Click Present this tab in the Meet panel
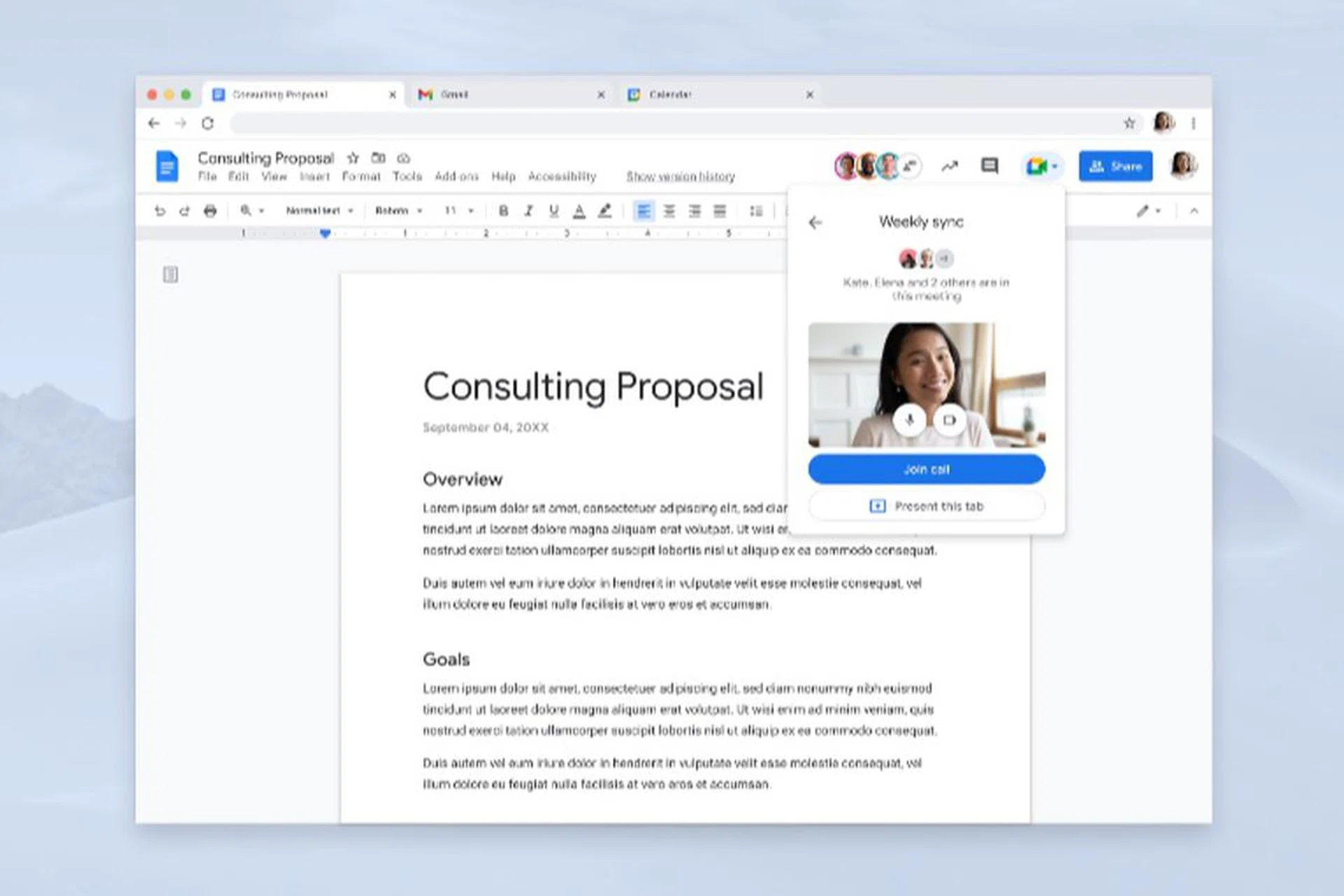 (926, 506)
